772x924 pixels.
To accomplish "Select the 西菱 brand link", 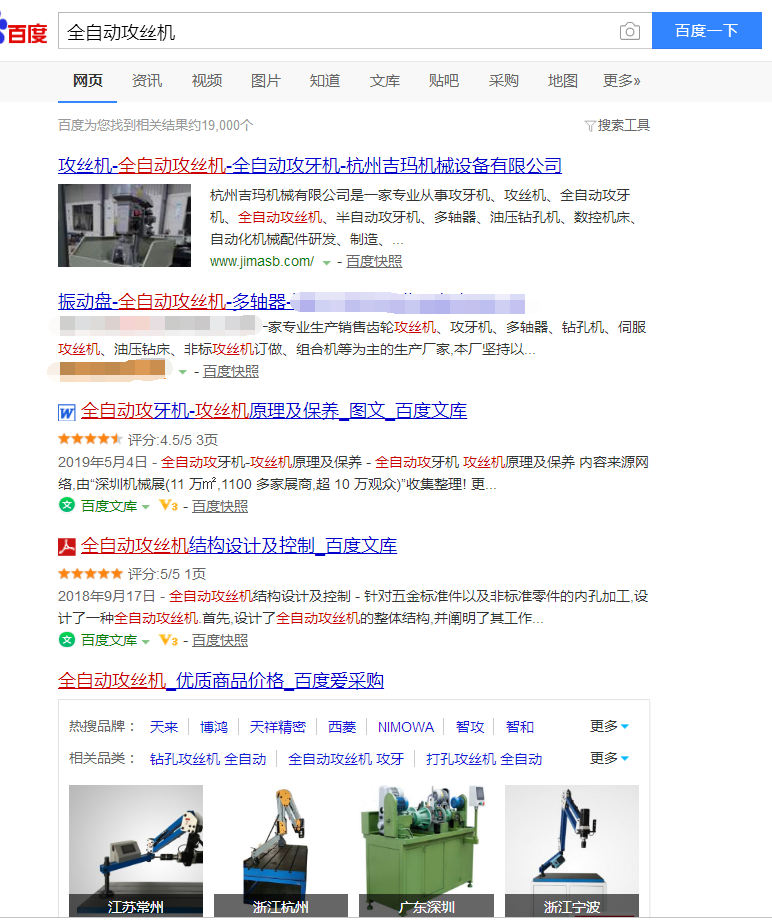I will pos(342,727).
